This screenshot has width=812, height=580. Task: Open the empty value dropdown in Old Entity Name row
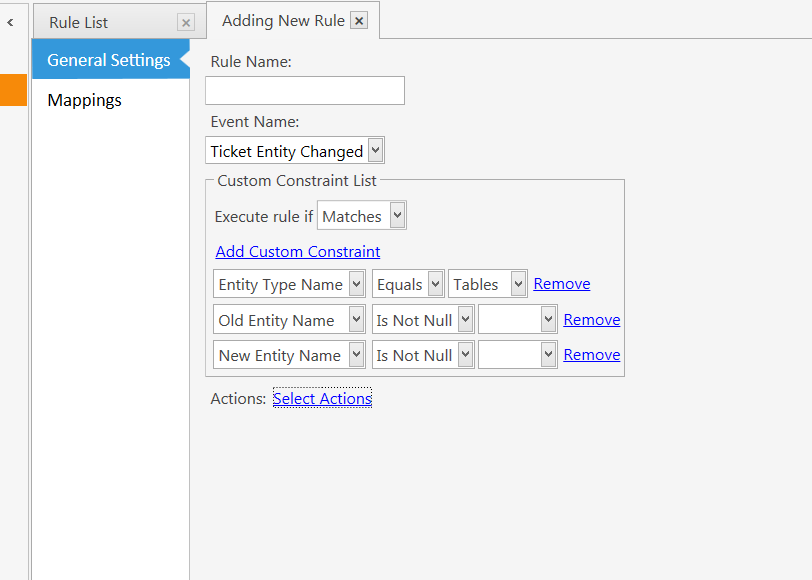pos(518,320)
